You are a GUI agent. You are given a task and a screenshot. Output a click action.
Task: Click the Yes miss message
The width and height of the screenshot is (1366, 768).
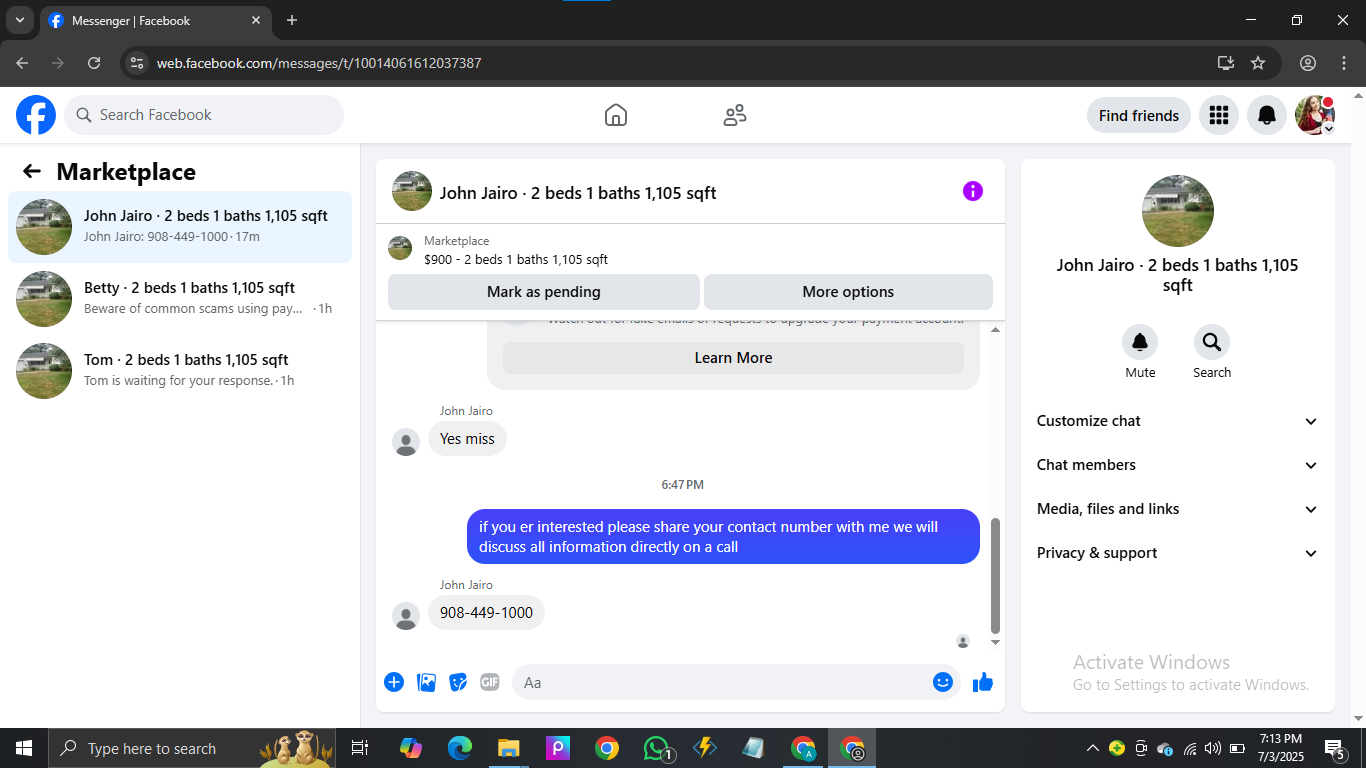(x=467, y=439)
